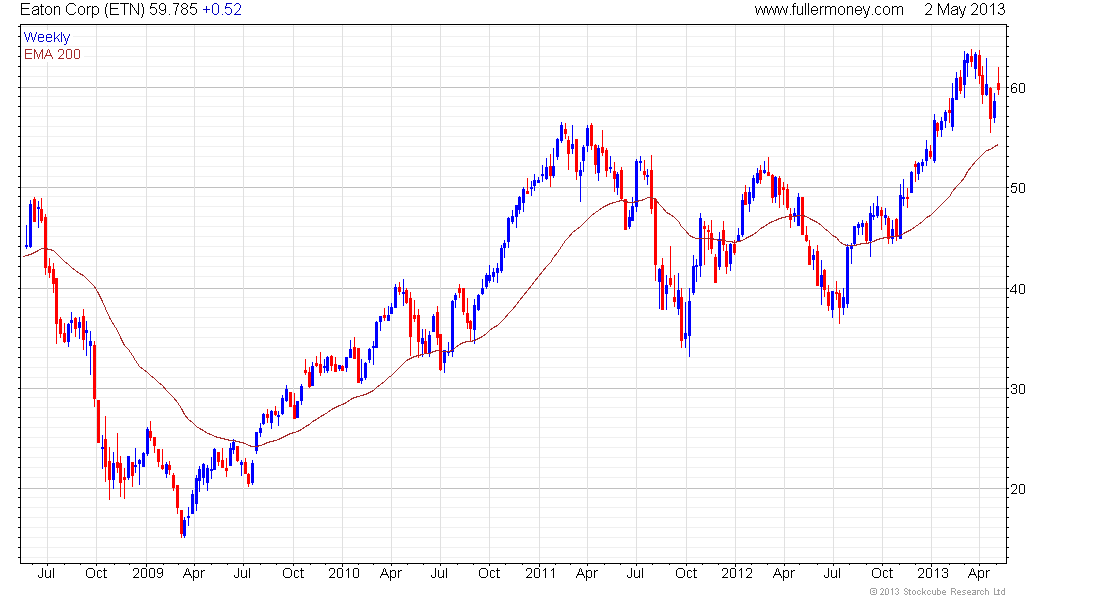
Task: Click the Apr label just after 2009
Action: pyautogui.click(x=194, y=573)
